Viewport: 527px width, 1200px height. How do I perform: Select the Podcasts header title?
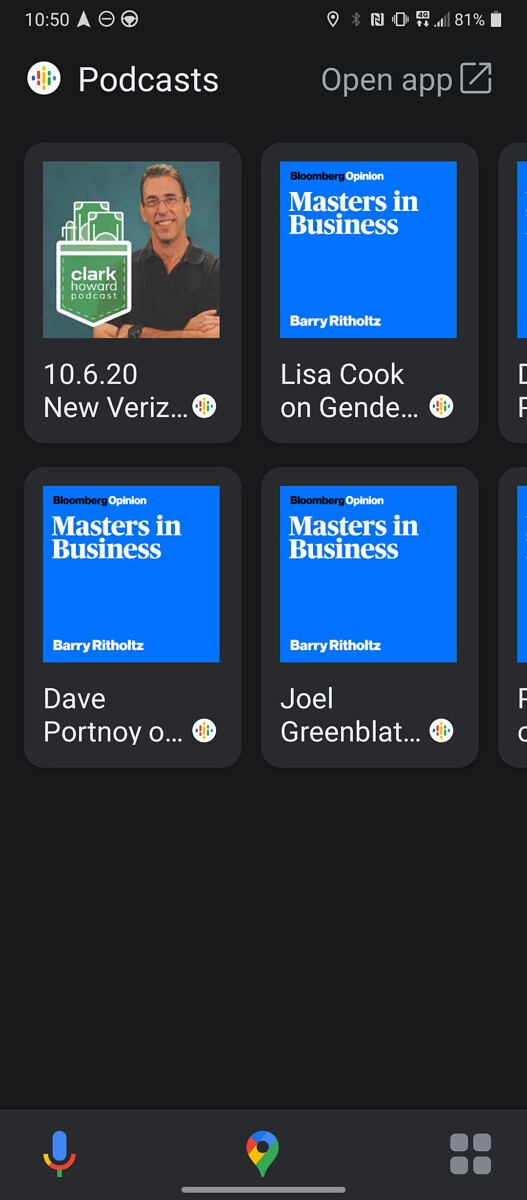[x=148, y=80]
